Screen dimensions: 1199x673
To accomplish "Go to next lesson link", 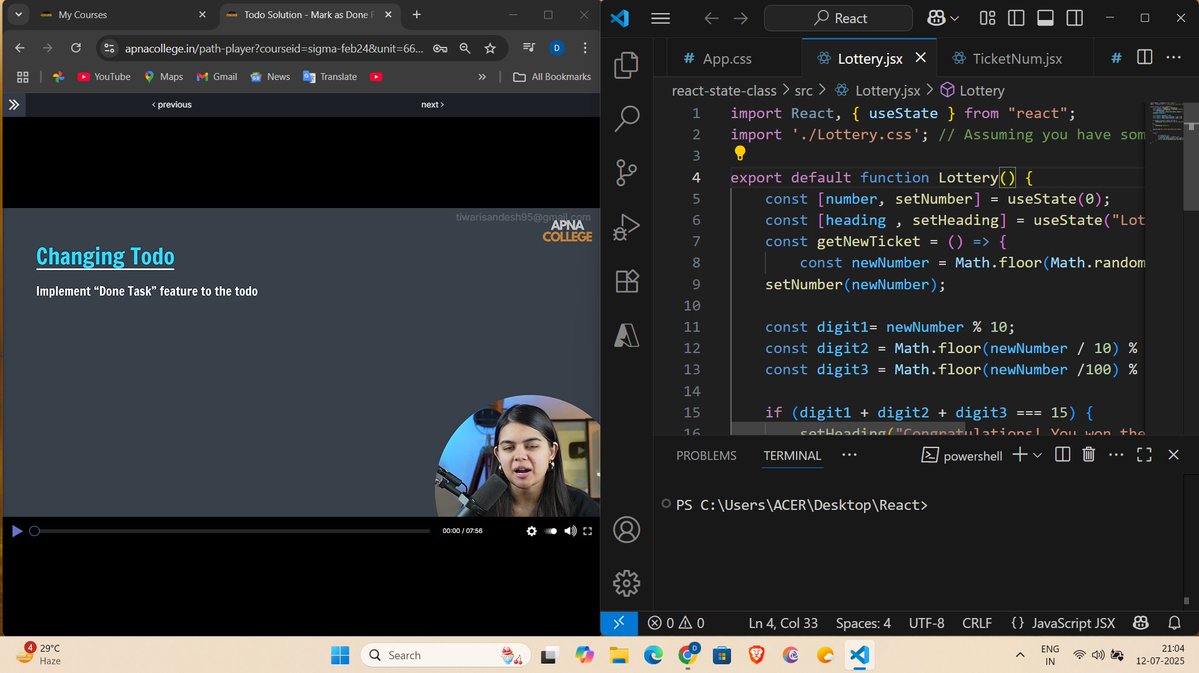I will click(x=432, y=105).
